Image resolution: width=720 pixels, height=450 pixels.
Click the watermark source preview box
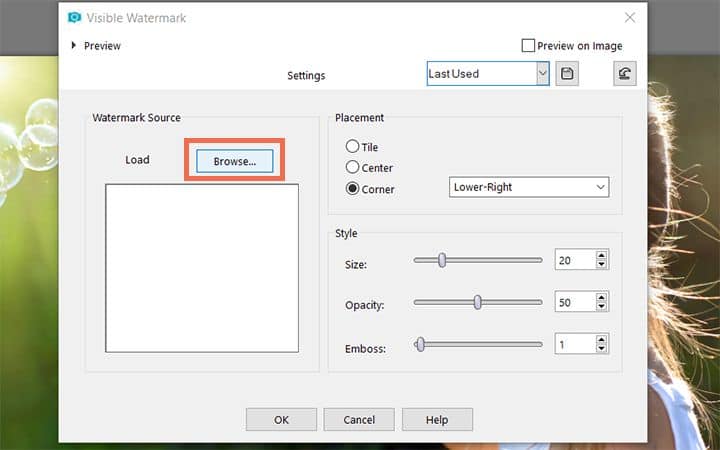(202, 268)
